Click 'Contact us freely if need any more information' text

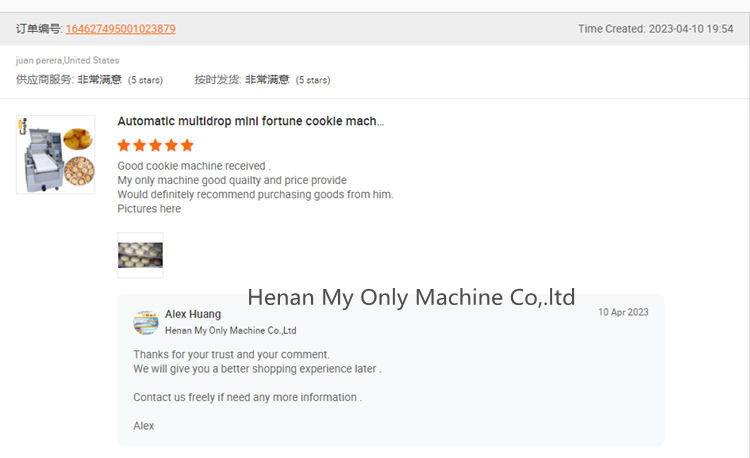pyautogui.click(x=247, y=397)
